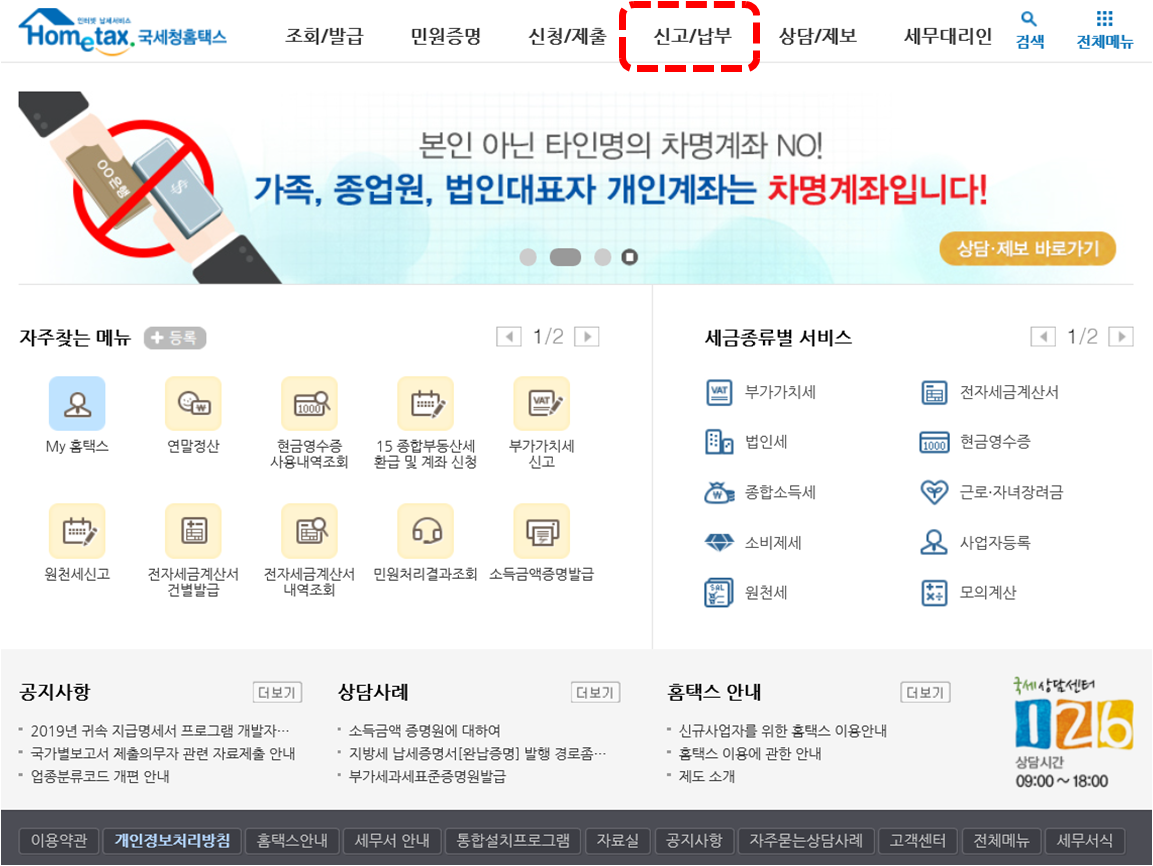Open notice 2019년 귀속 지급명세서 프로그램 개발자
The image size is (1153, 866).
coord(160,731)
